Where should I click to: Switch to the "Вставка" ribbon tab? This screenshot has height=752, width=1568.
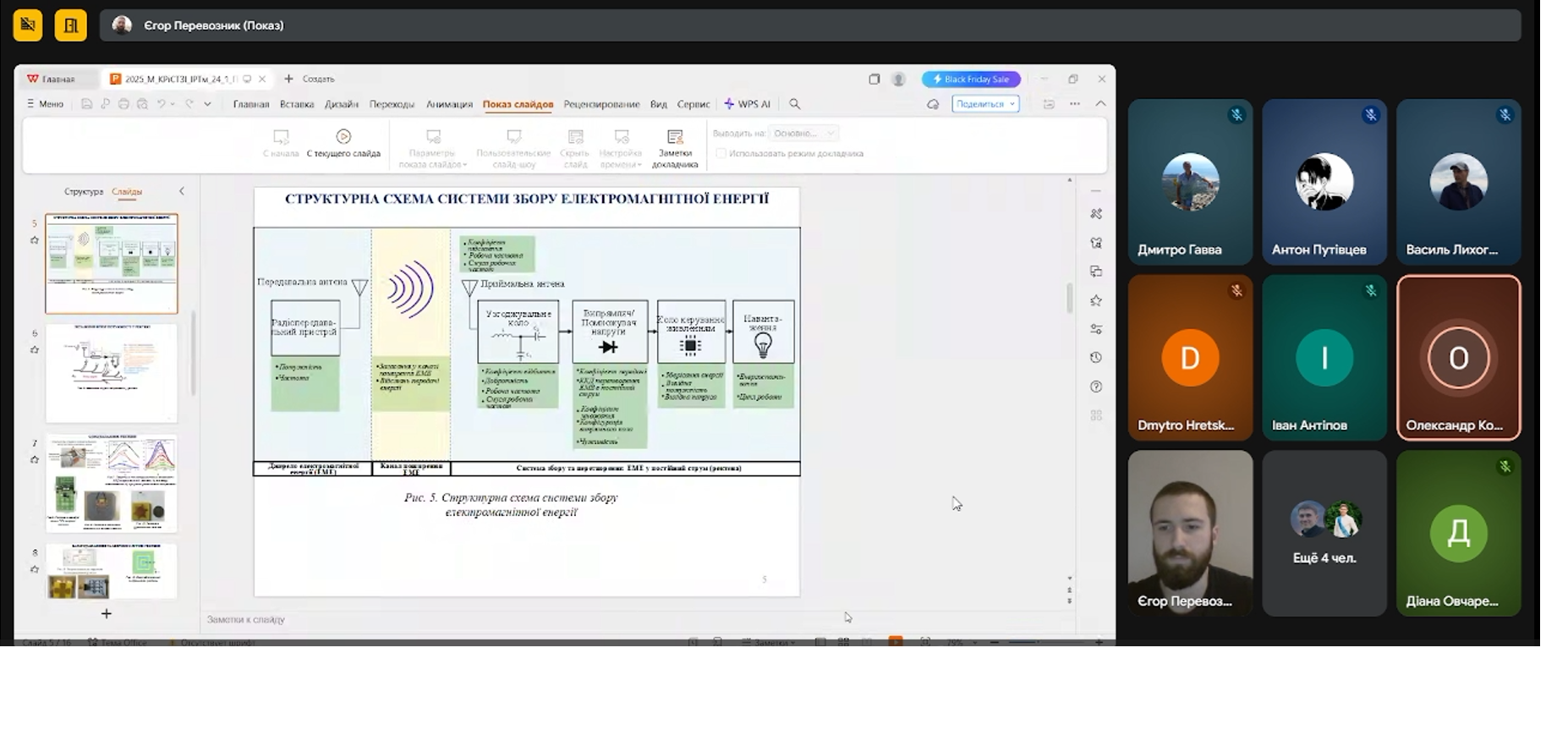pos(296,104)
